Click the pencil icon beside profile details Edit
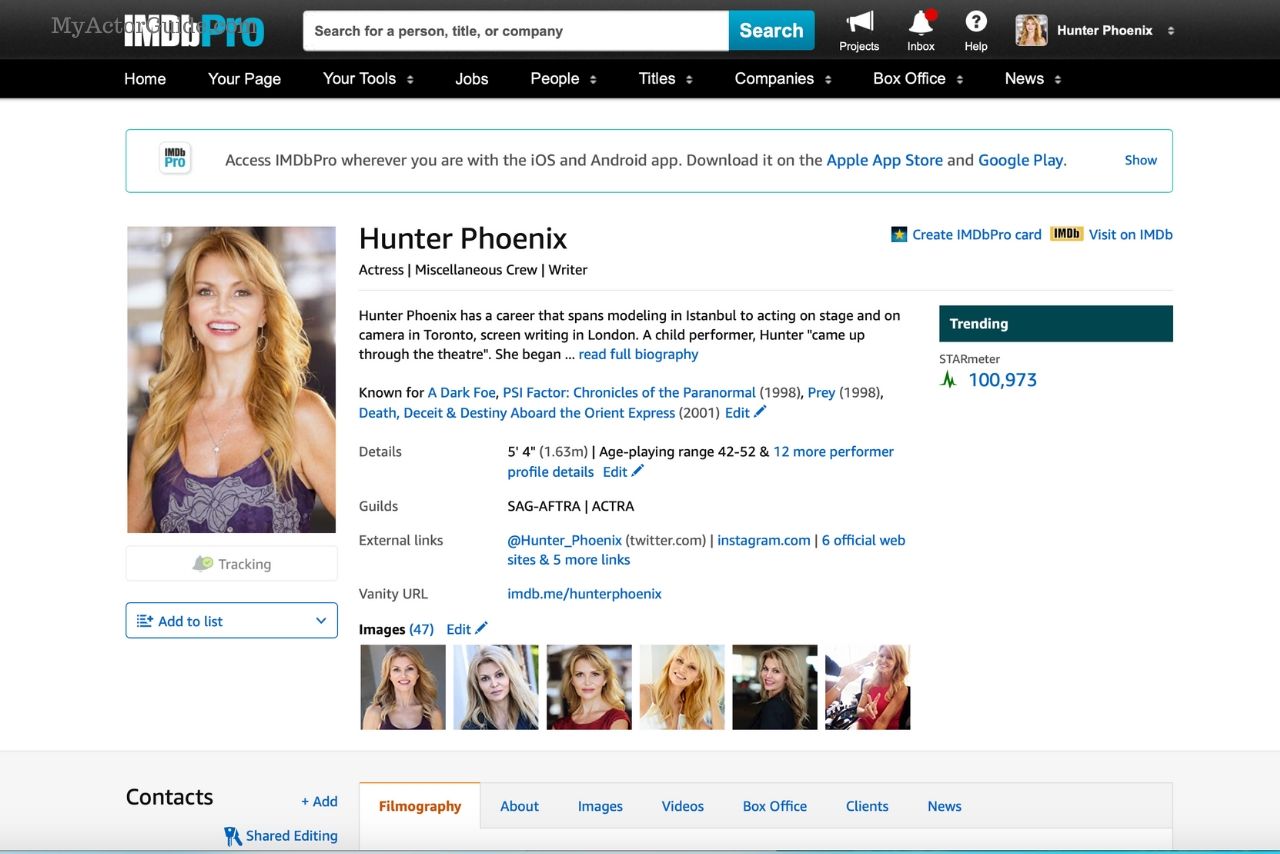This screenshot has width=1280, height=854. [638, 471]
